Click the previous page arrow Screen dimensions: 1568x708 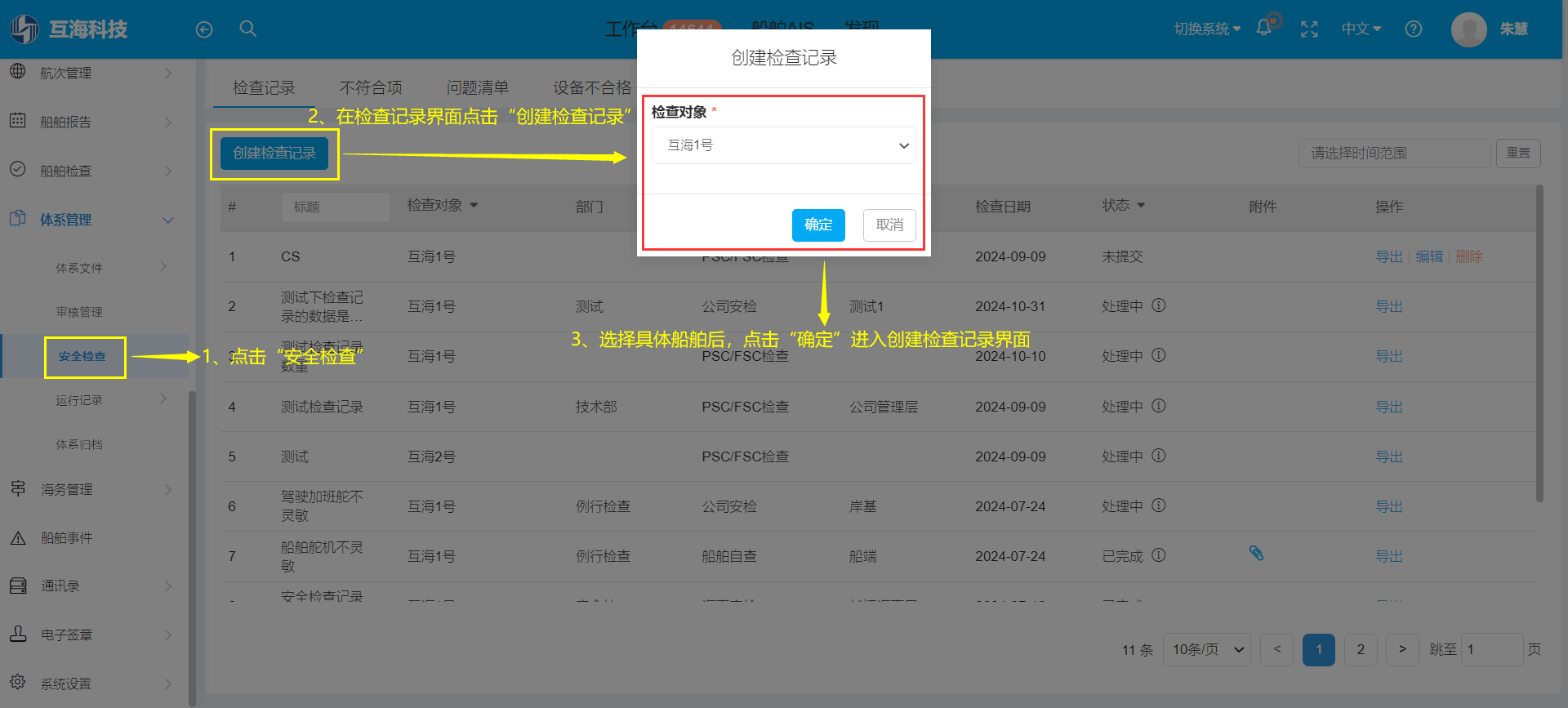pyautogui.click(x=1276, y=649)
